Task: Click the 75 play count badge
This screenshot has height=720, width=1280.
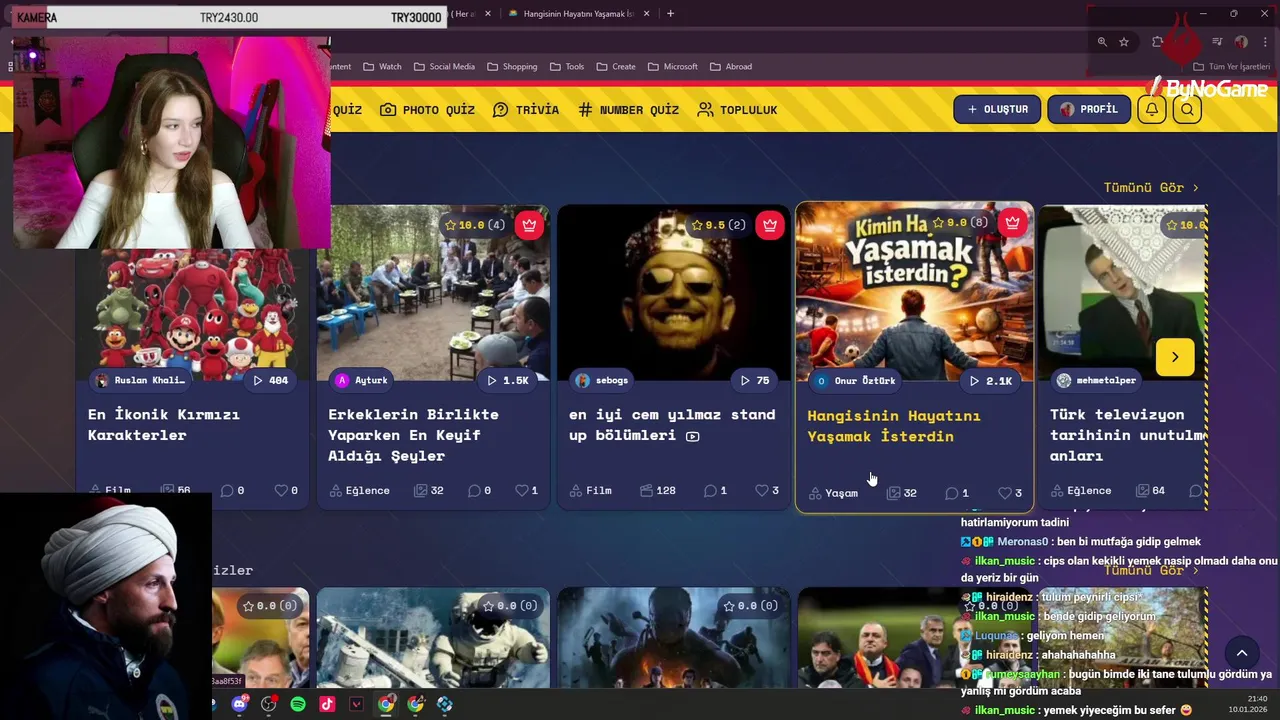Action: pos(755,380)
